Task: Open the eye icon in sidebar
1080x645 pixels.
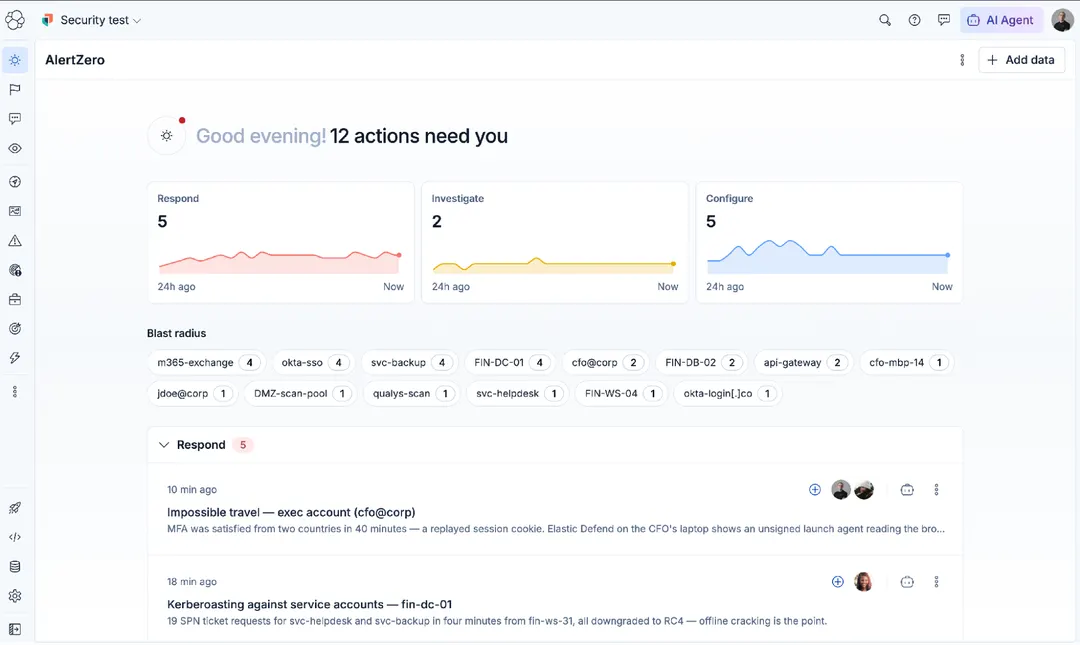Action: (14, 148)
